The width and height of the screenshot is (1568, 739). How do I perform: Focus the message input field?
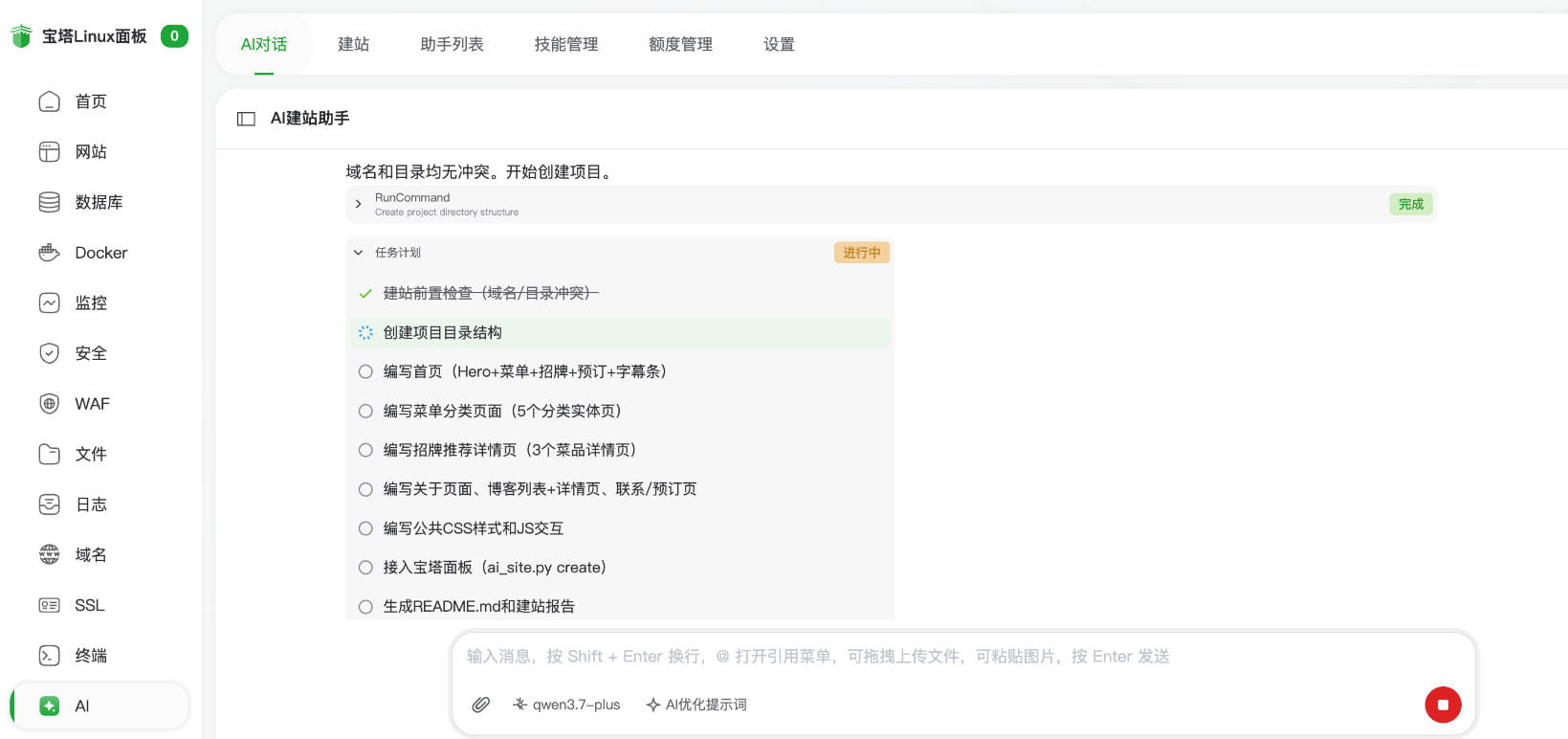coord(964,657)
